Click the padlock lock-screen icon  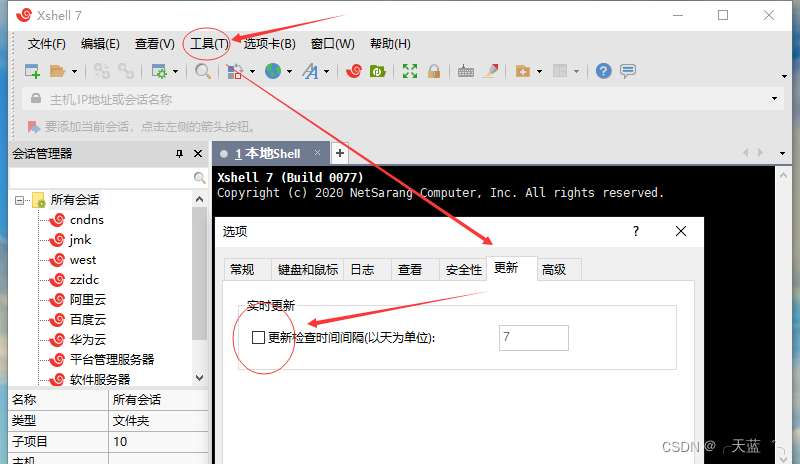pyautogui.click(x=434, y=71)
